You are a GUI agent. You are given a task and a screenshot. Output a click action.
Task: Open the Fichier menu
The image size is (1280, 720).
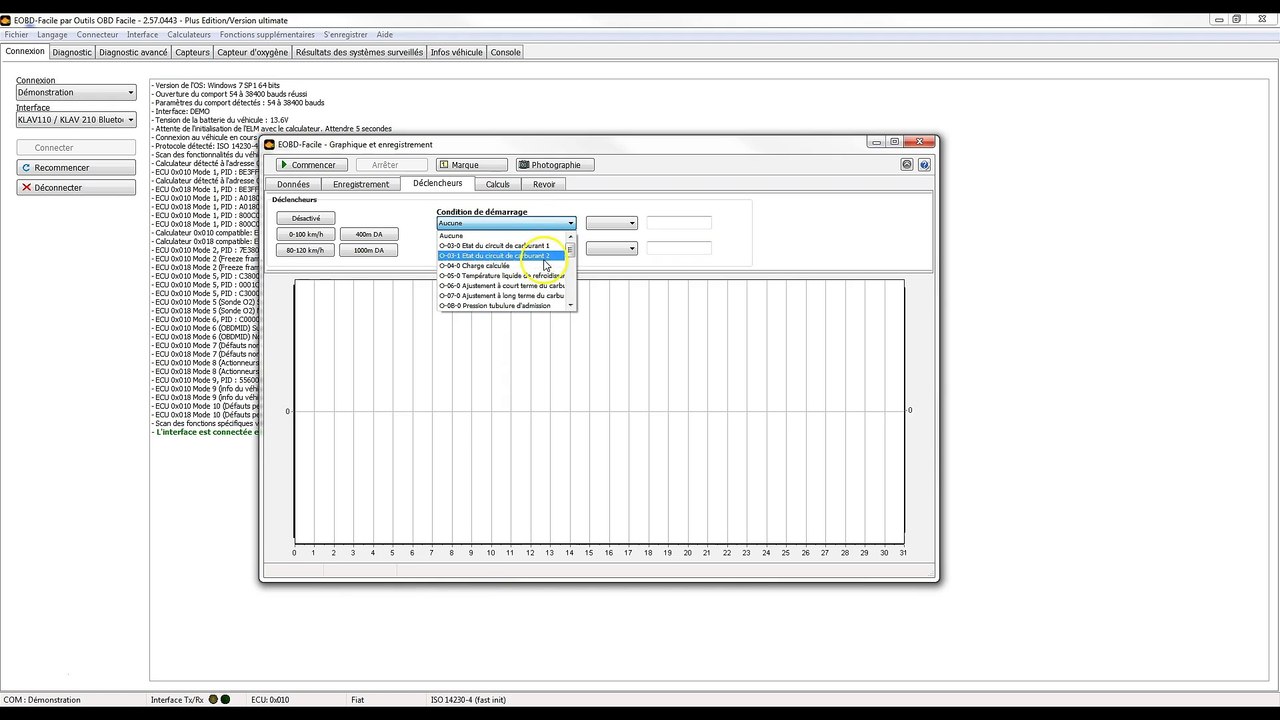tap(16, 35)
